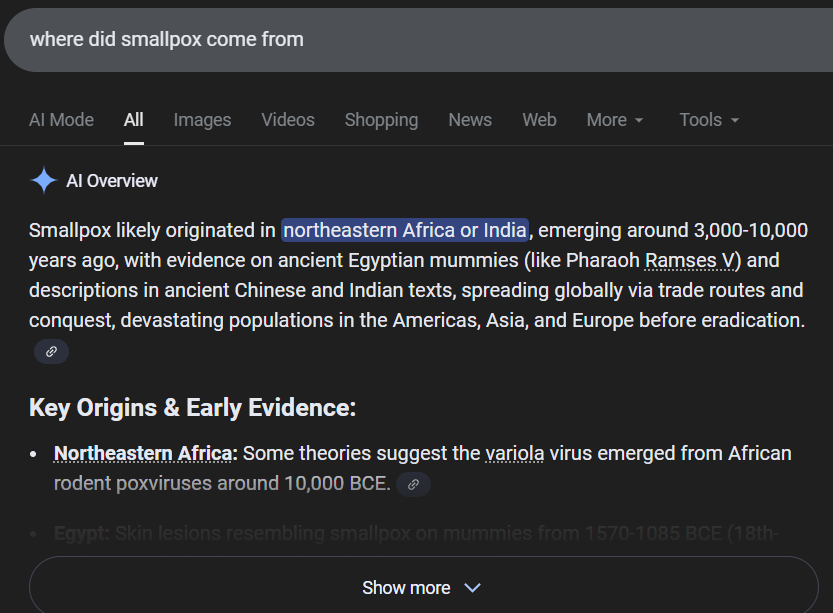Open the Tools dropdown
The image size is (833, 613).
(x=709, y=120)
